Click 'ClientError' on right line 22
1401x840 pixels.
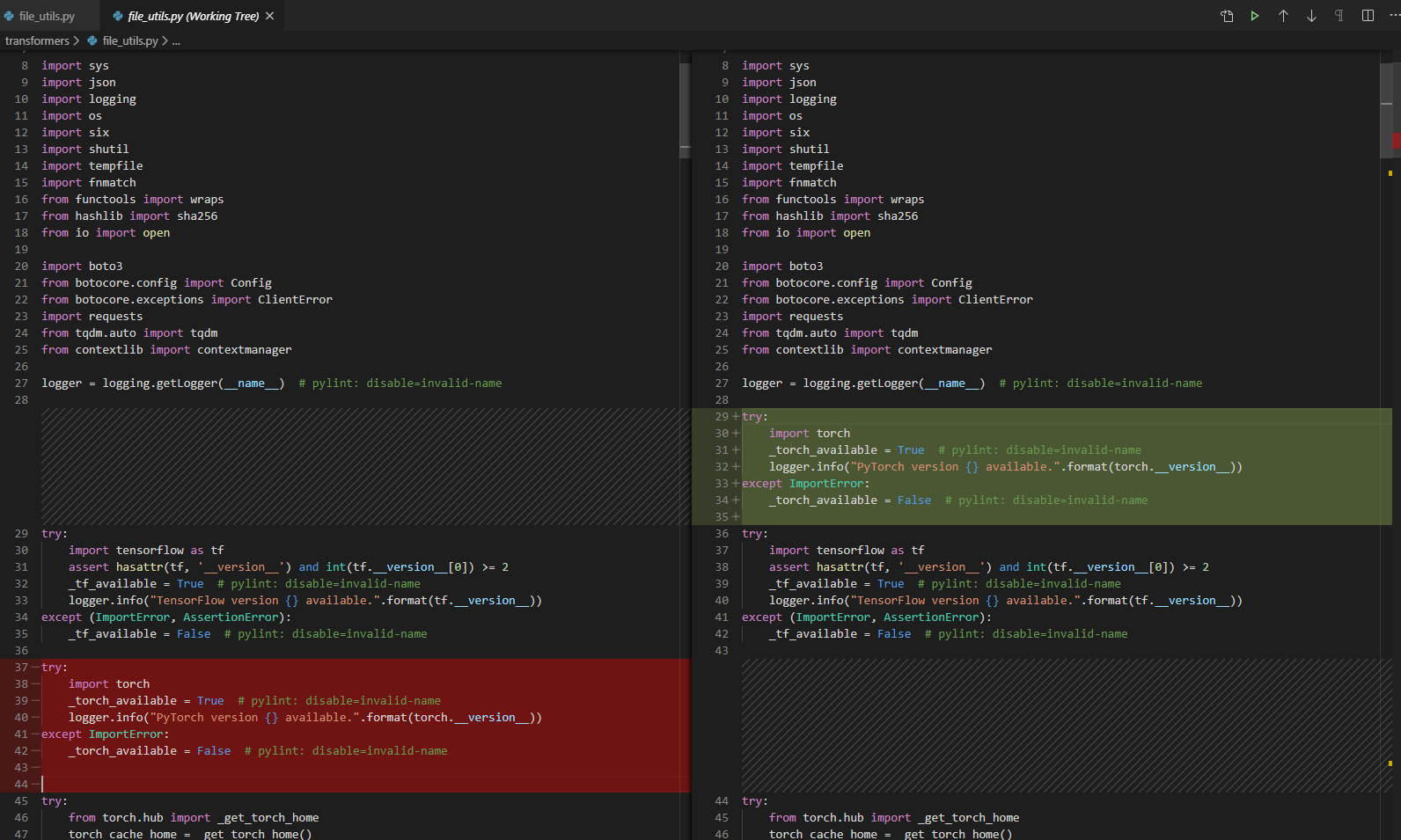coord(995,300)
